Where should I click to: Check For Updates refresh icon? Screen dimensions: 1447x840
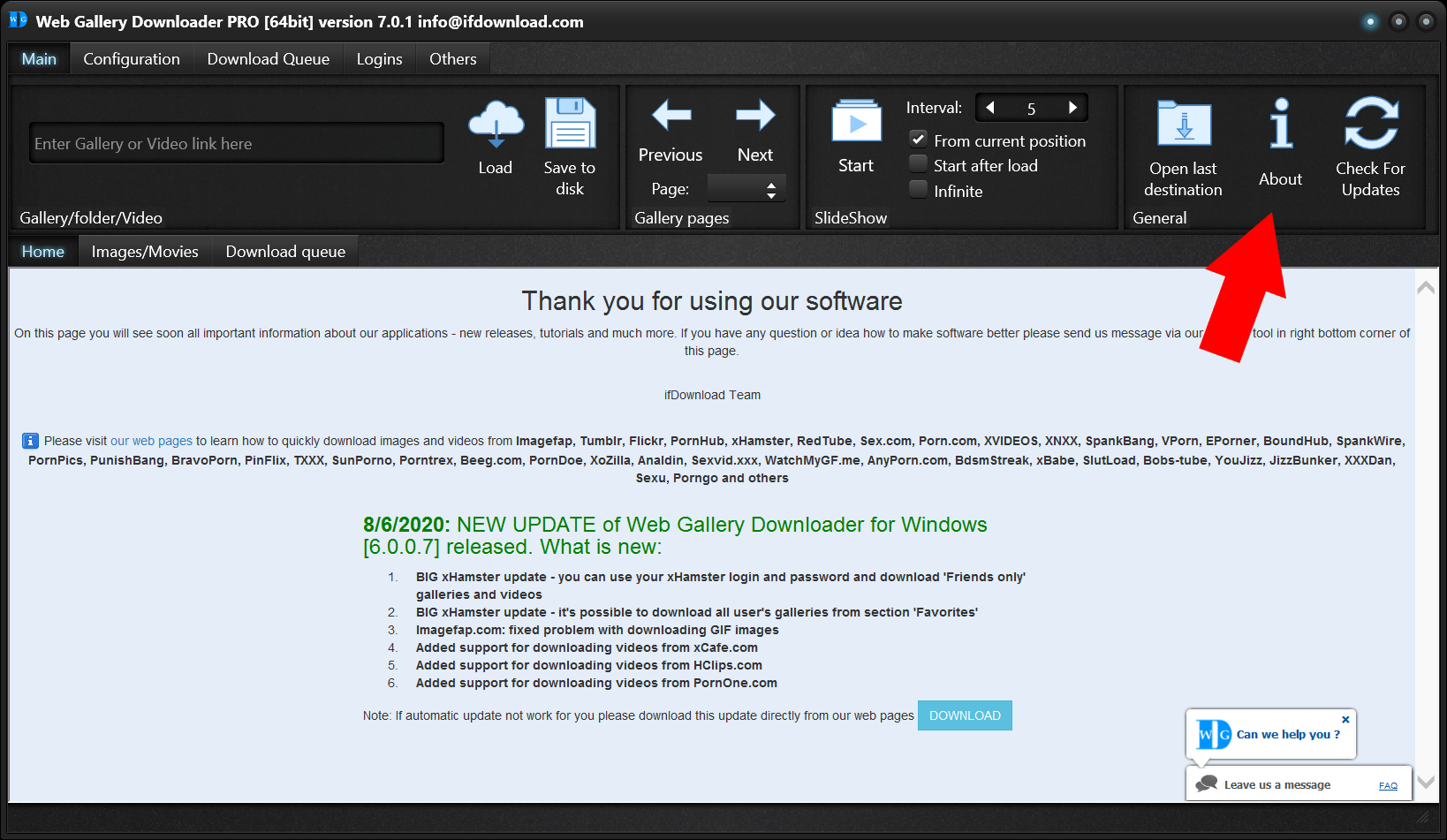click(1371, 123)
